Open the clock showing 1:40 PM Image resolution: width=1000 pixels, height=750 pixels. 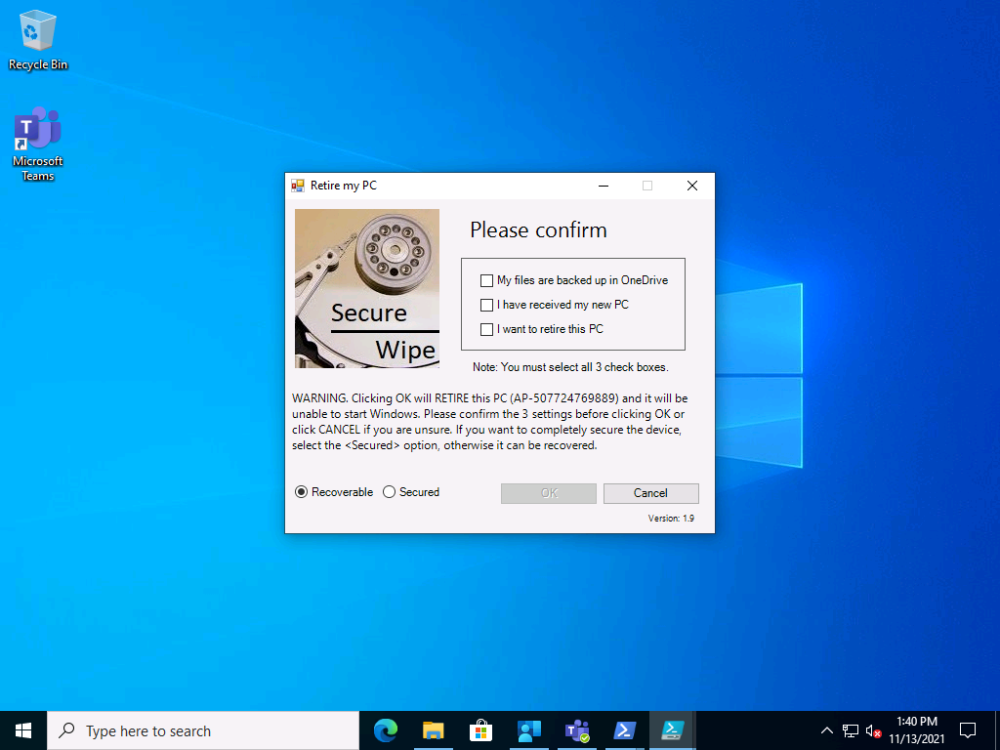(x=916, y=731)
